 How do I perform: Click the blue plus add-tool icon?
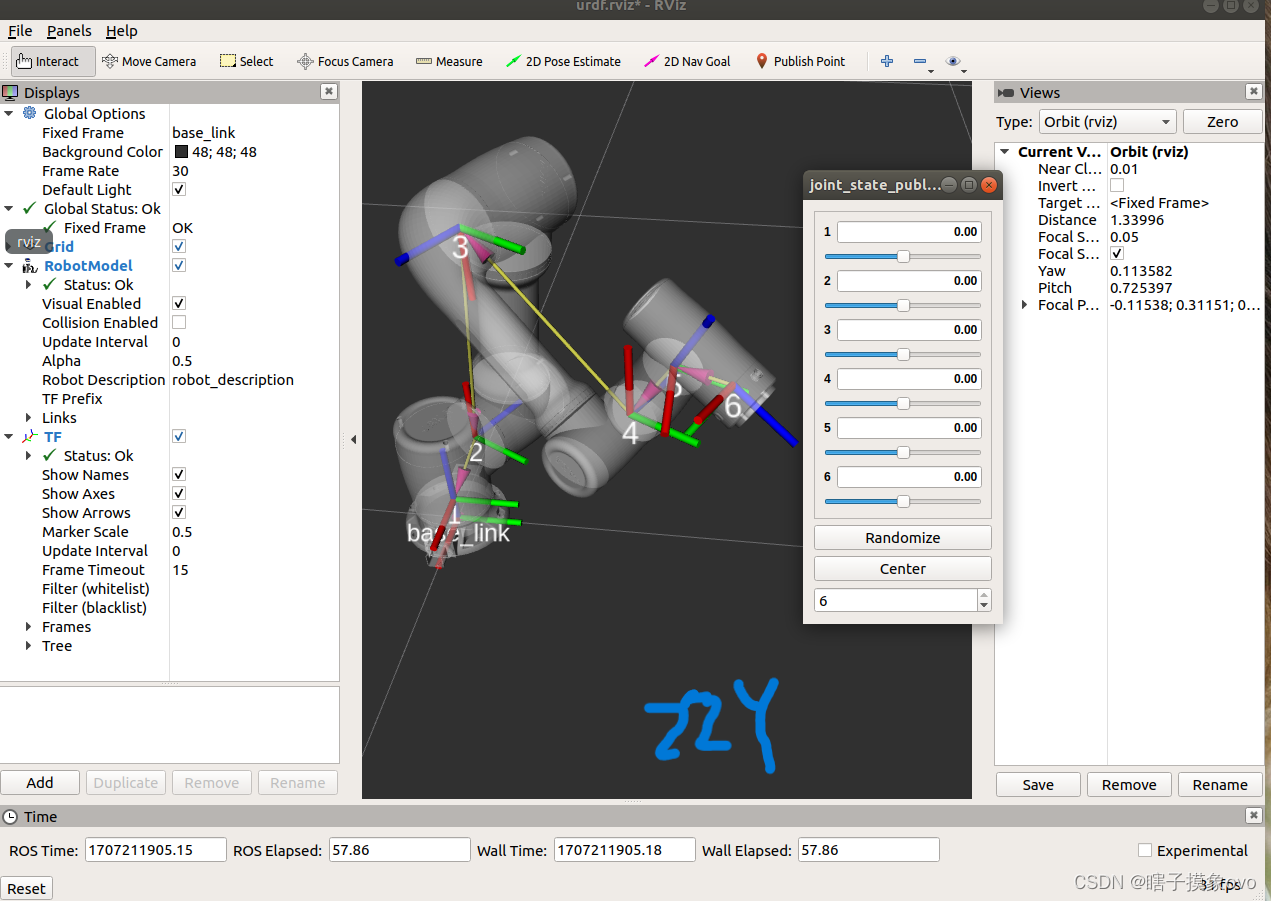(x=887, y=61)
